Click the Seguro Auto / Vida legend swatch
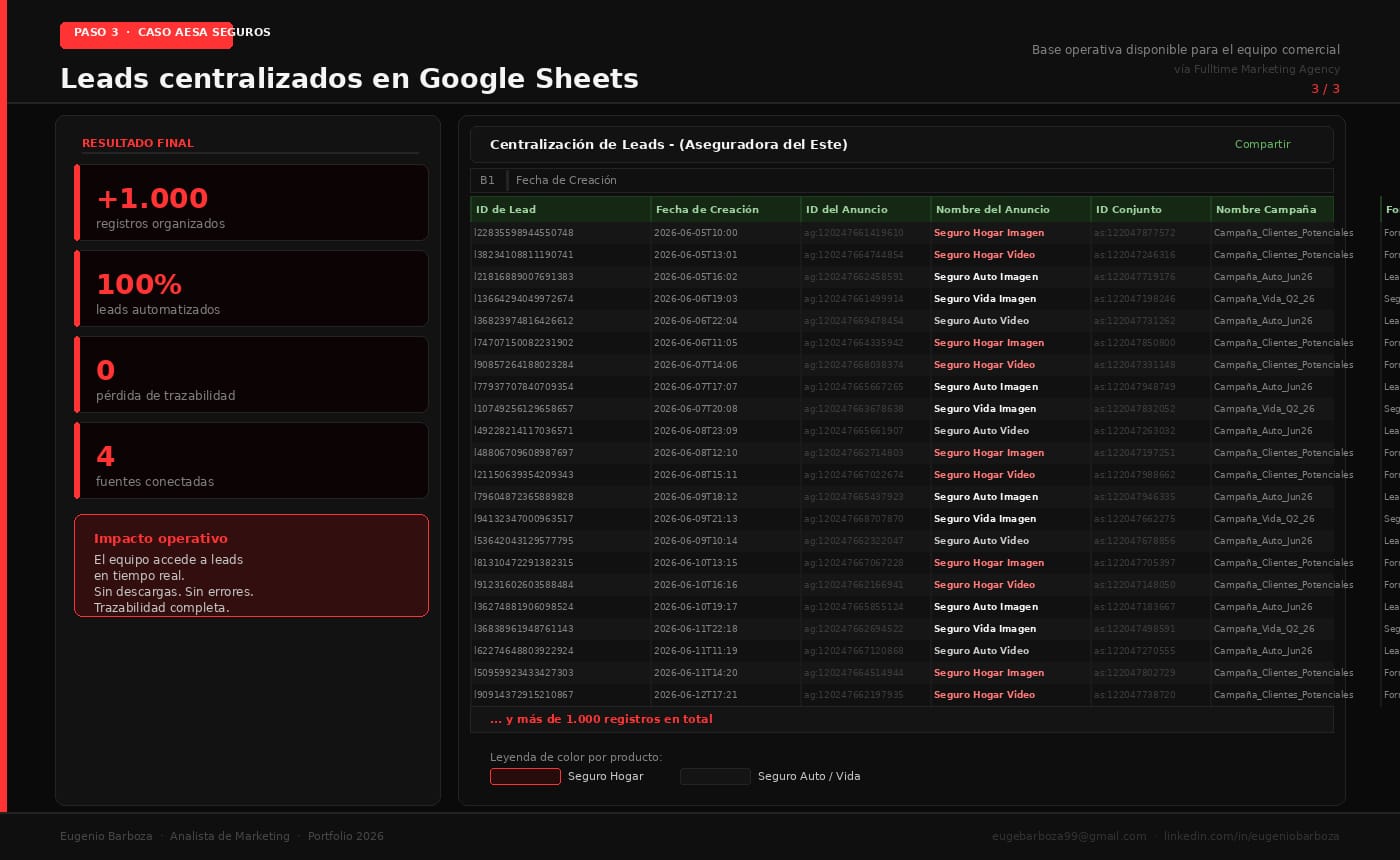This screenshot has width=1400, height=860. coord(715,777)
